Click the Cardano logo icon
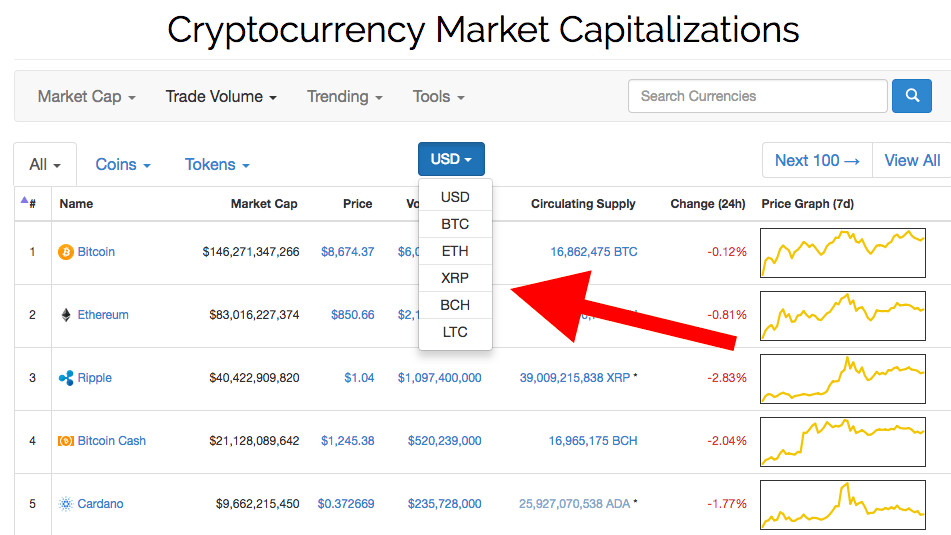The image size is (951, 535). click(66, 504)
